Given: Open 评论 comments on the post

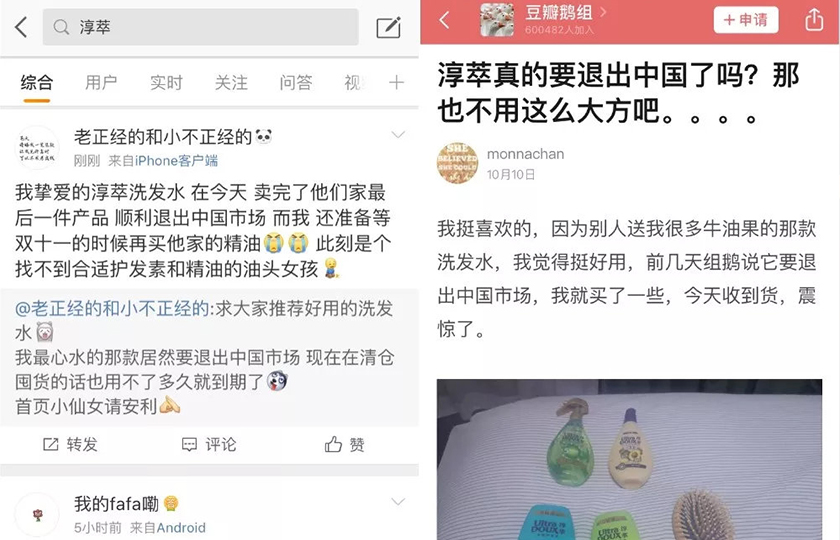Looking at the screenshot, I should point(209,444).
